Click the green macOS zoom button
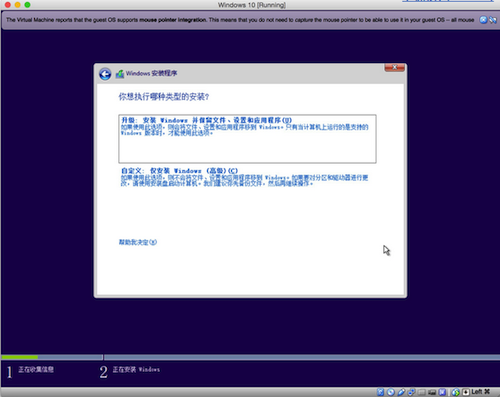This screenshot has width=500, height=397. pos(27,5)
